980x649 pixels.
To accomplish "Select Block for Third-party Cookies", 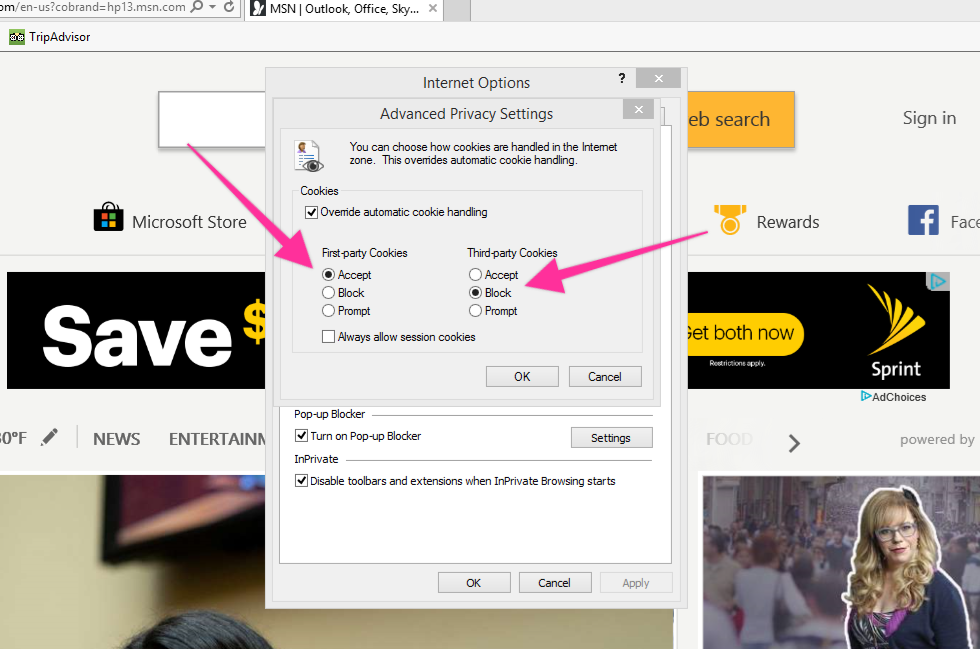I will [x=475, y=292].
